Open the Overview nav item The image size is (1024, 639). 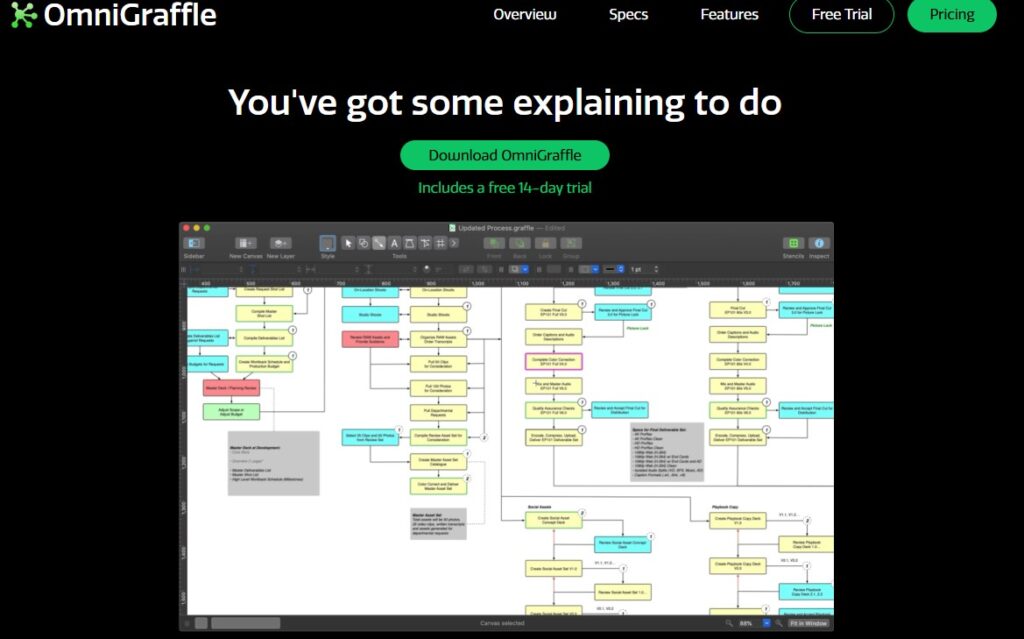click(x=525, y=15)
